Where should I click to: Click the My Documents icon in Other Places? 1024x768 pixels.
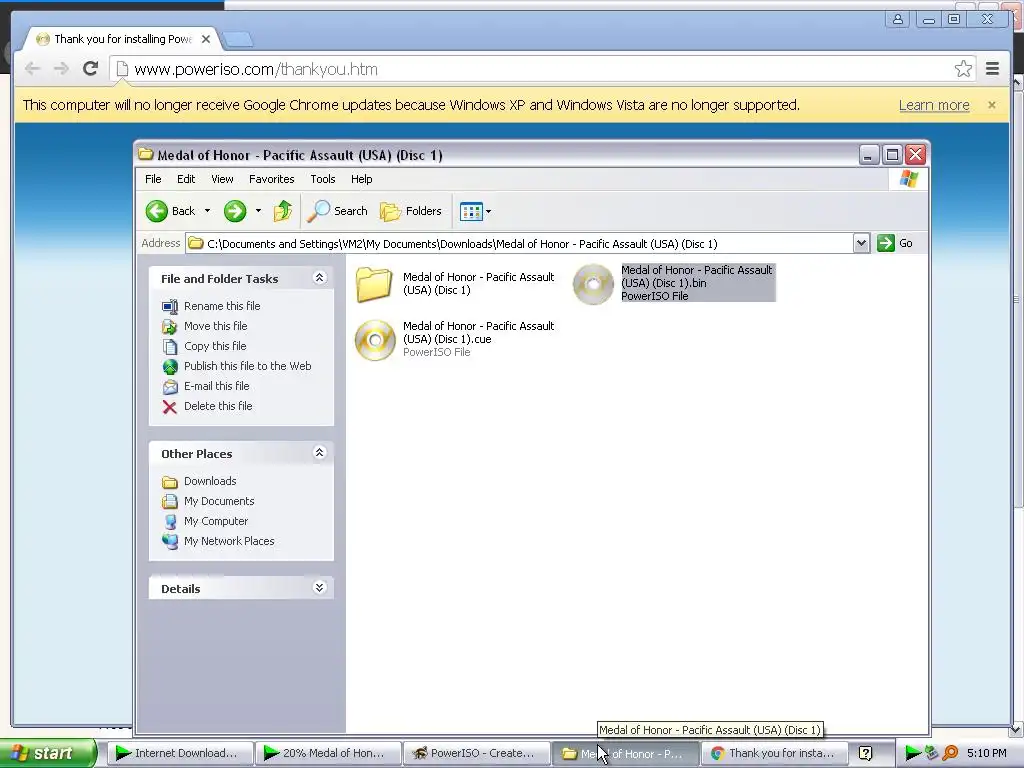[170, 502]
